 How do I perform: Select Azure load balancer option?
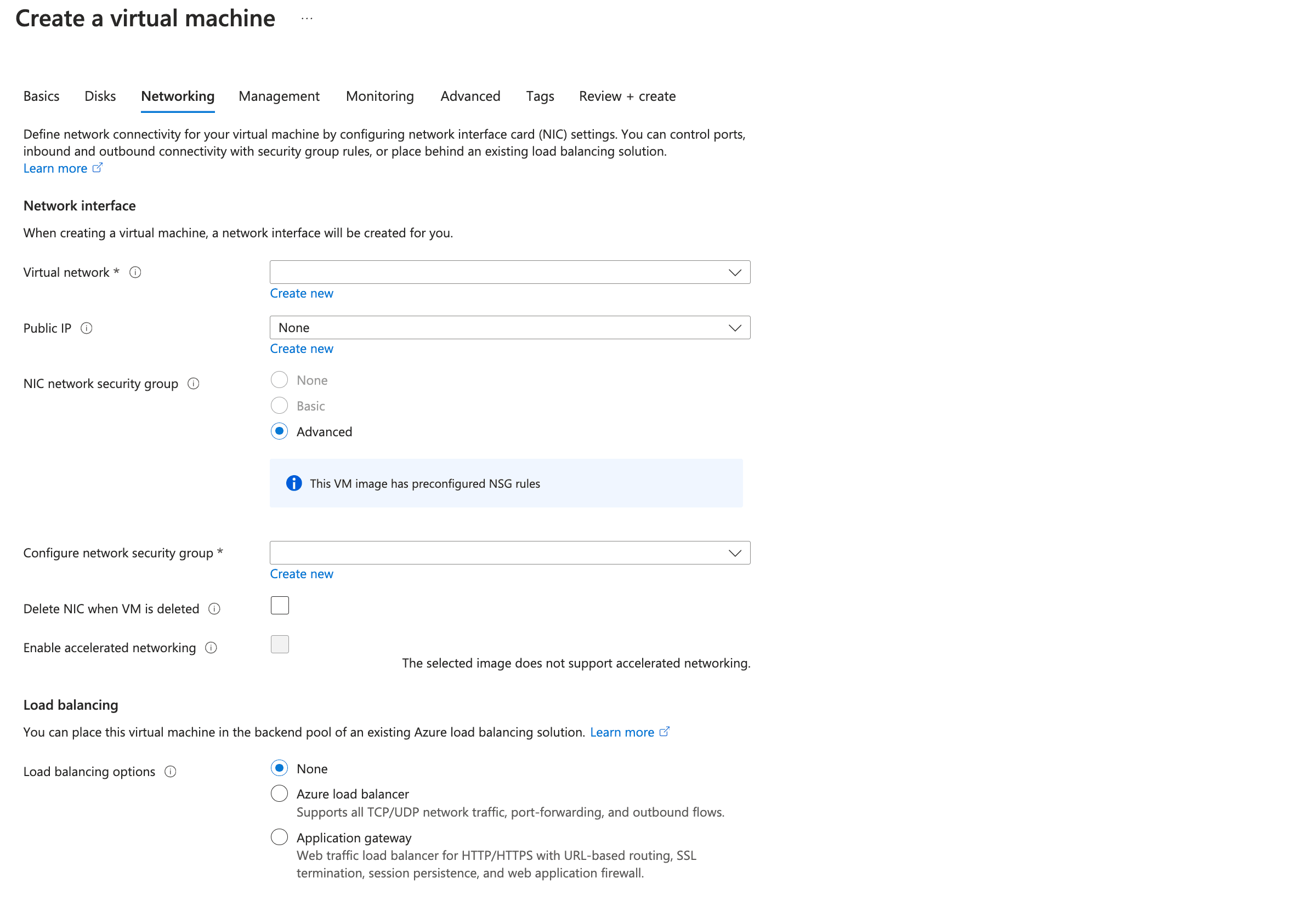click(279, 794)
